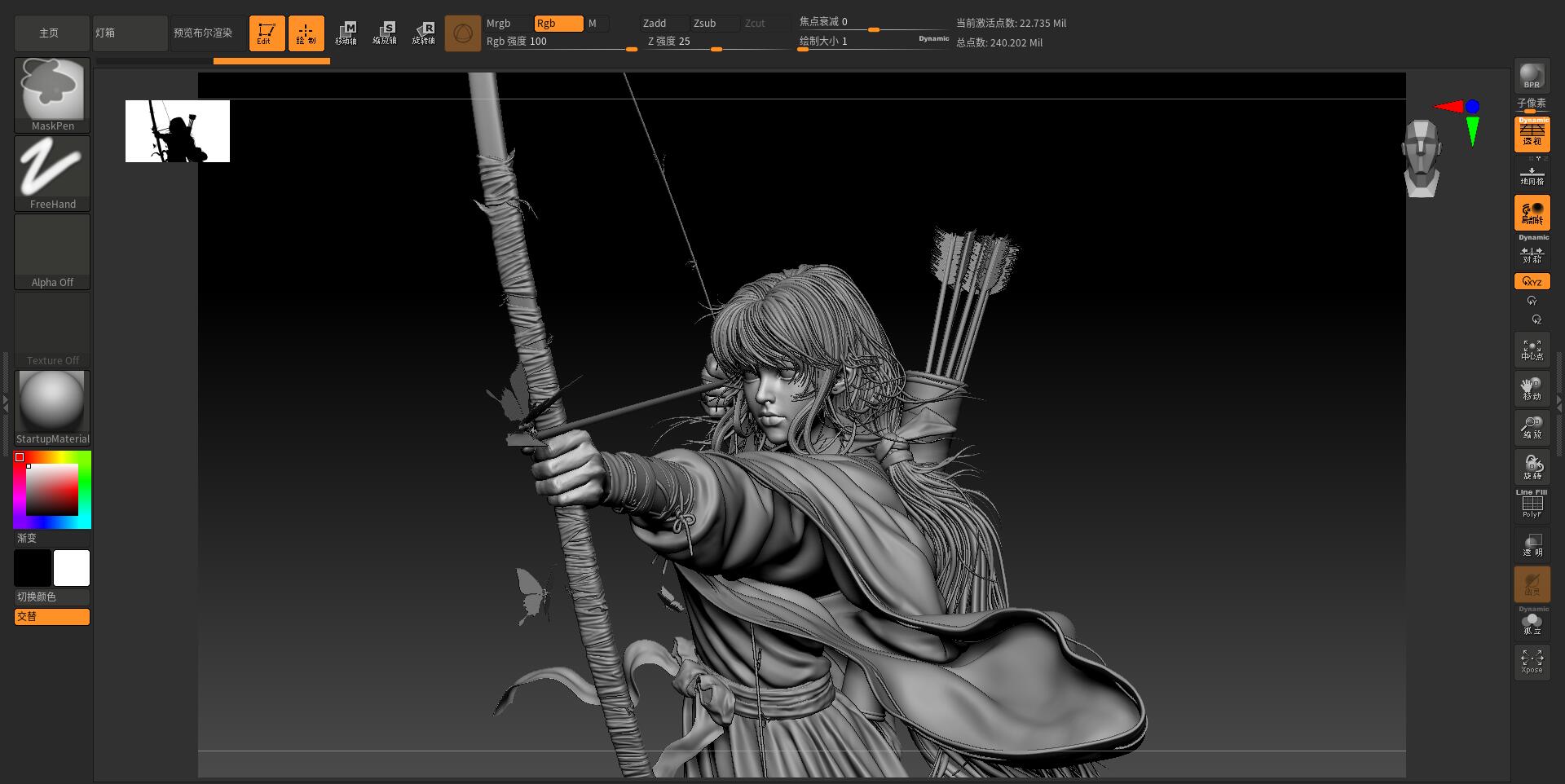Activate the Move (移动轴) gizmo tool

tap(346, 33)
